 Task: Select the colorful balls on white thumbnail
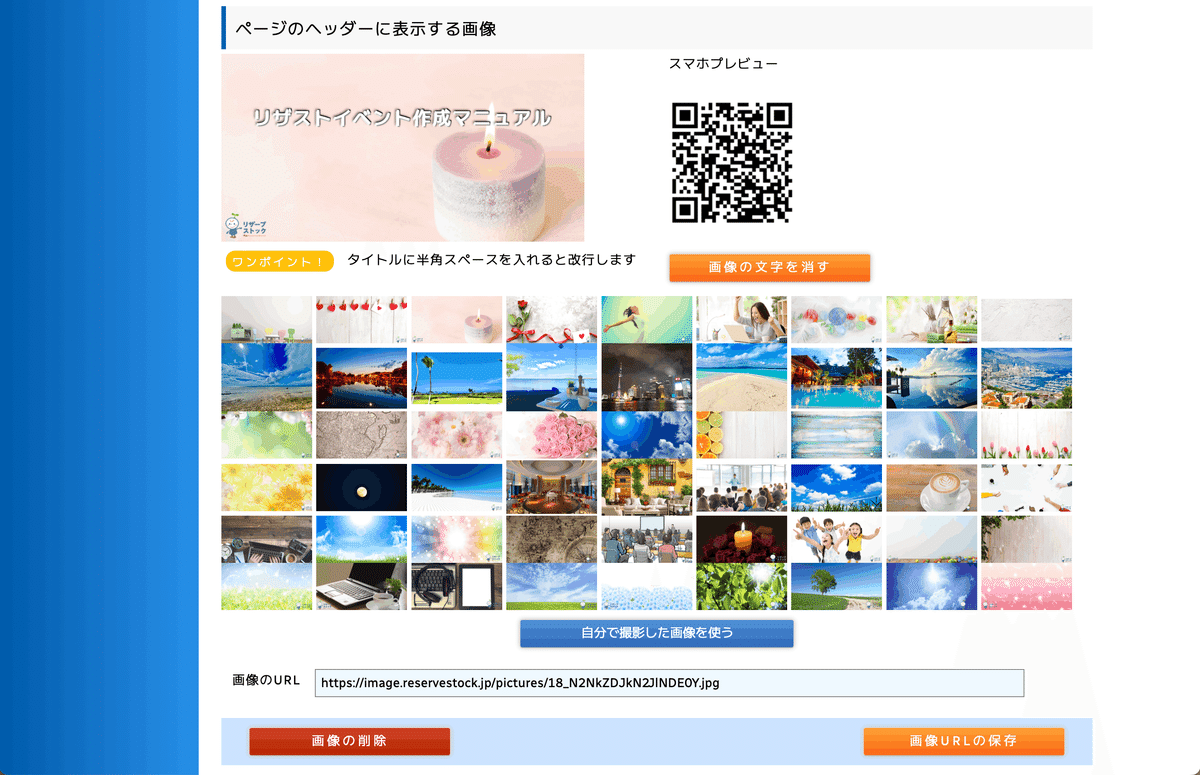[x=931, y=539]
